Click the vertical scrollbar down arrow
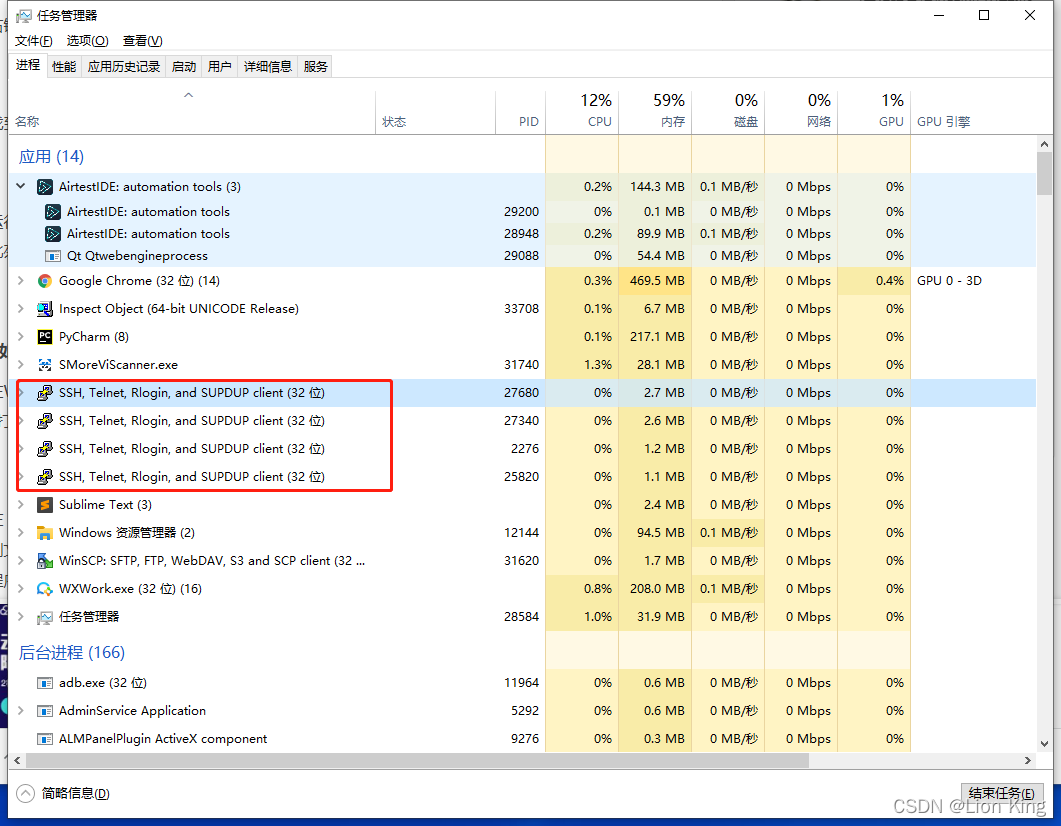The image size is (1061, 826). [1044, 744]
